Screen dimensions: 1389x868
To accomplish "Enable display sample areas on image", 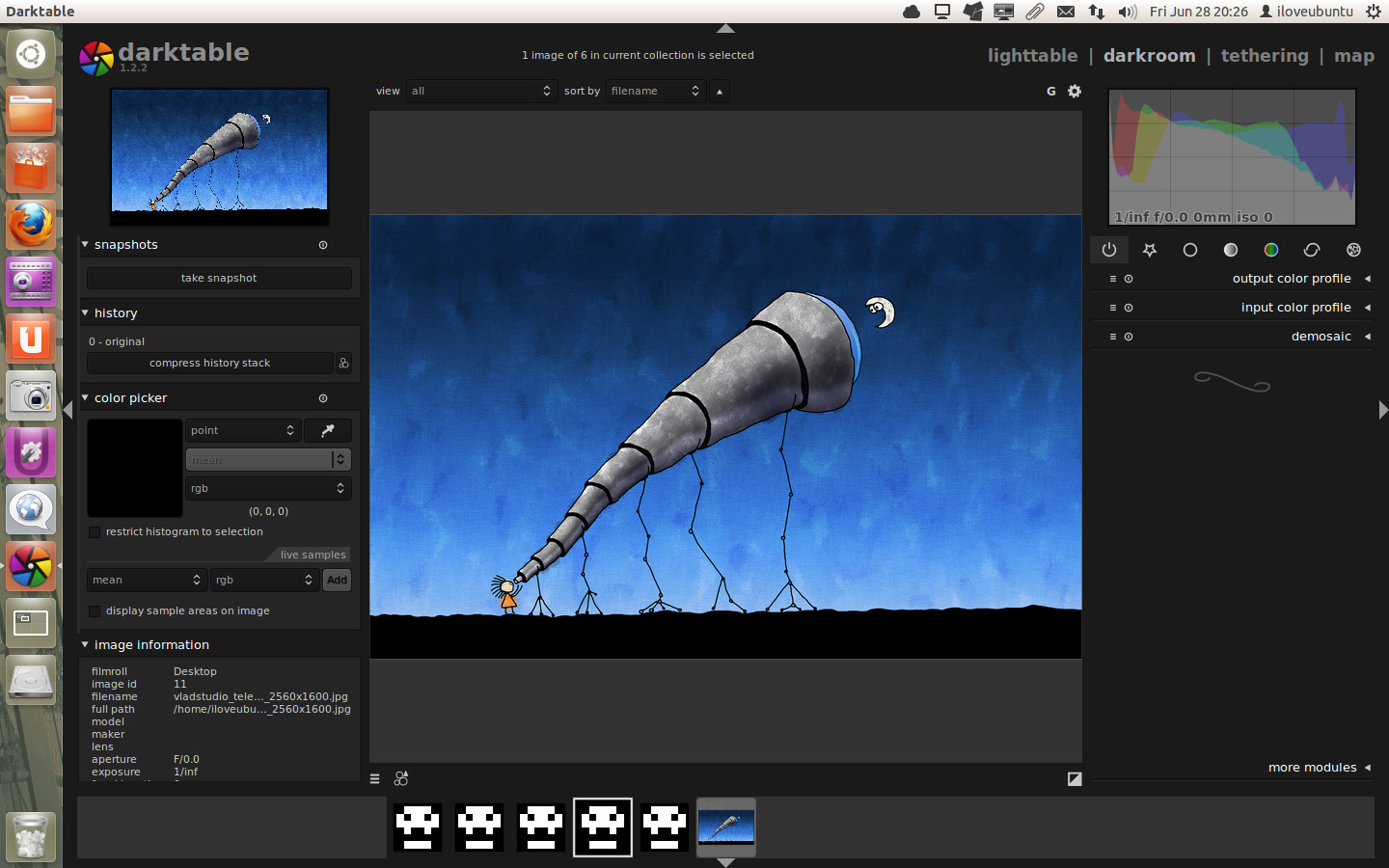I will 95,611.
